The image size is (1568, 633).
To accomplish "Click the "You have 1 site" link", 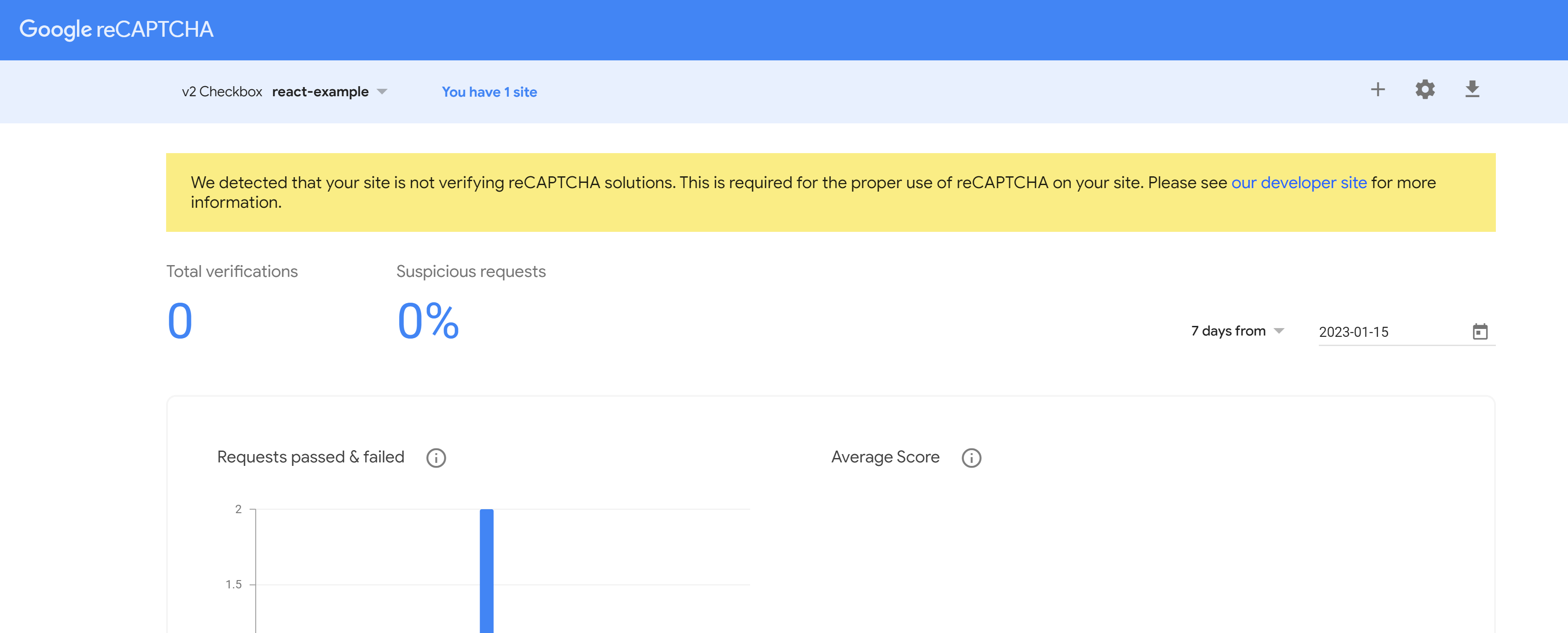I will [490, 92].
